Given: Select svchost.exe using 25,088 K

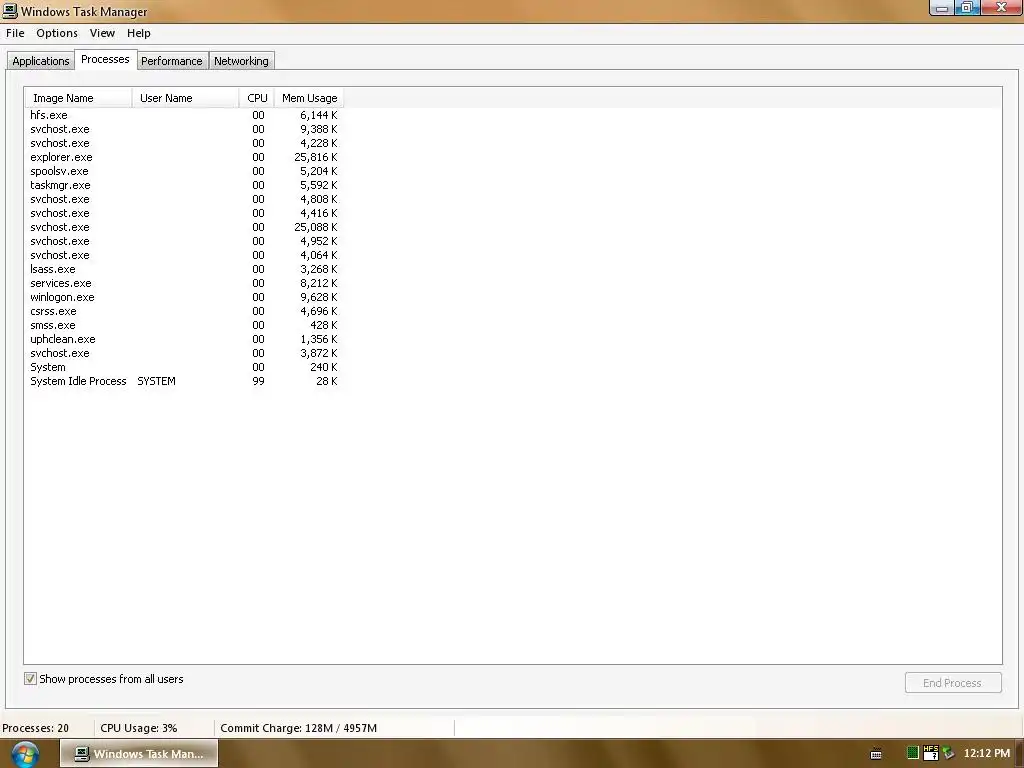Looking at the screenshot, I should click(184, 227).
